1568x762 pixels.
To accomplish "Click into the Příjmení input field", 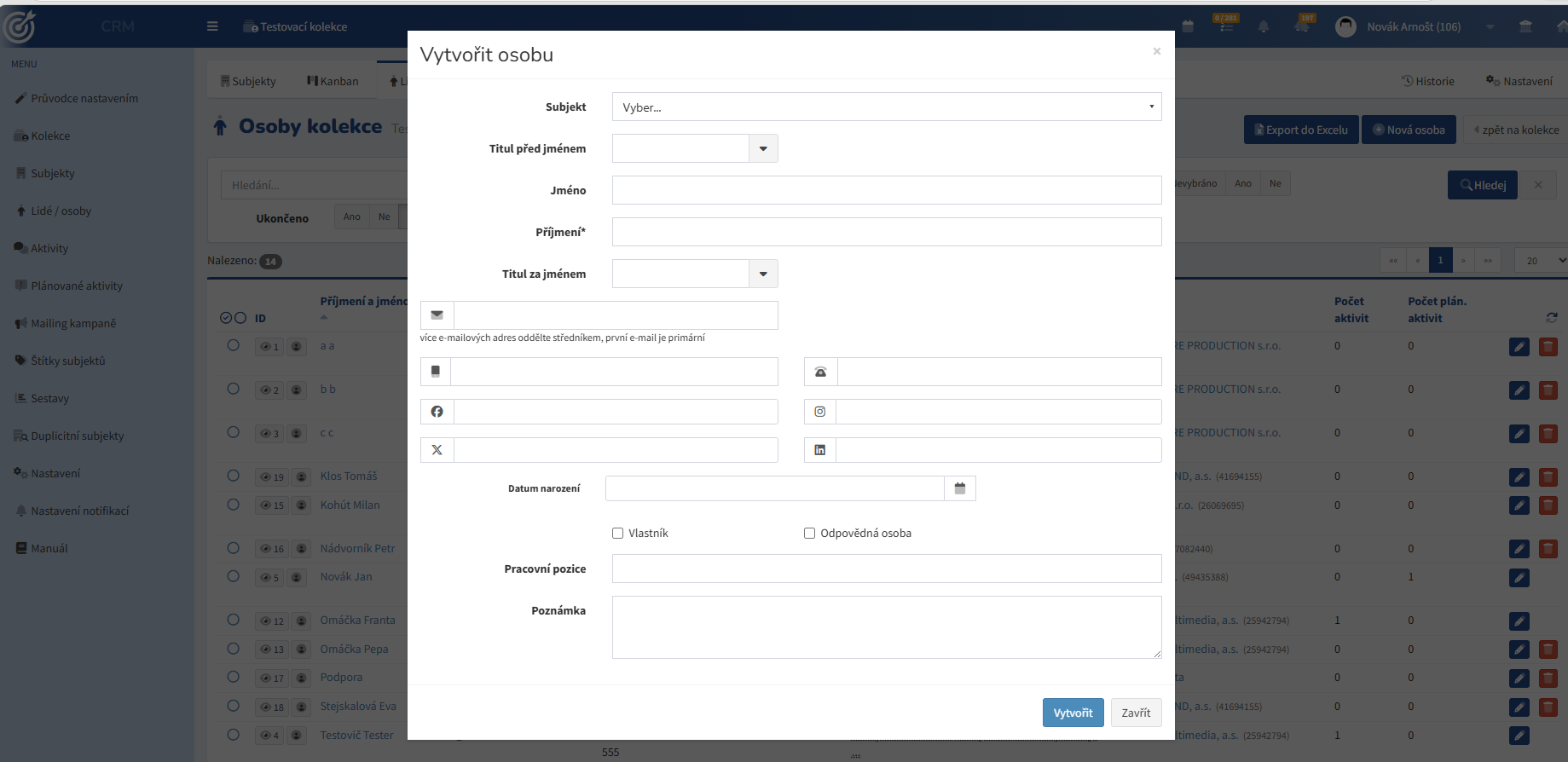I will click(887, 232).
